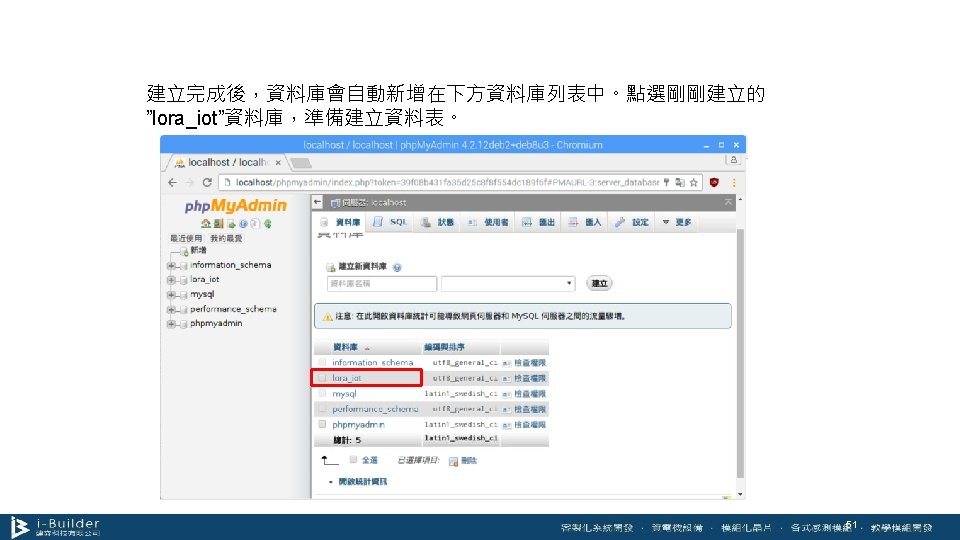
Task: Expand mysql node in sidebar tree
Action: click(171, 295)
